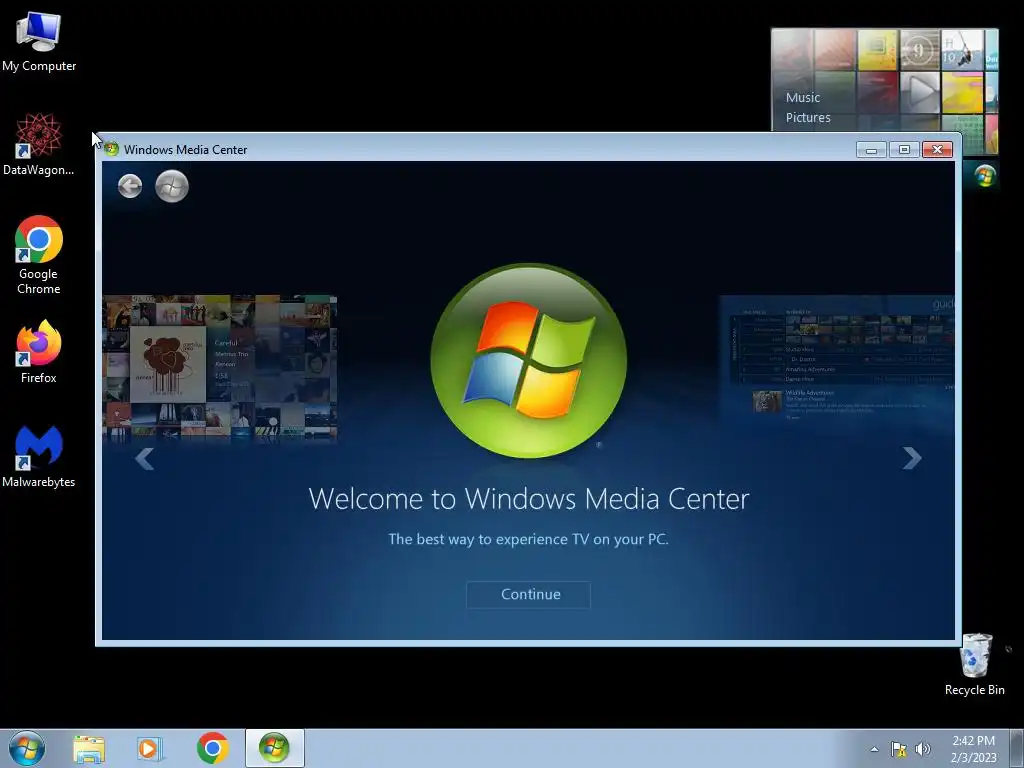Click the Show Desktop strip at the taskbar end
This screenshot has width=1024, height=768.
[x=1017, y=748]
